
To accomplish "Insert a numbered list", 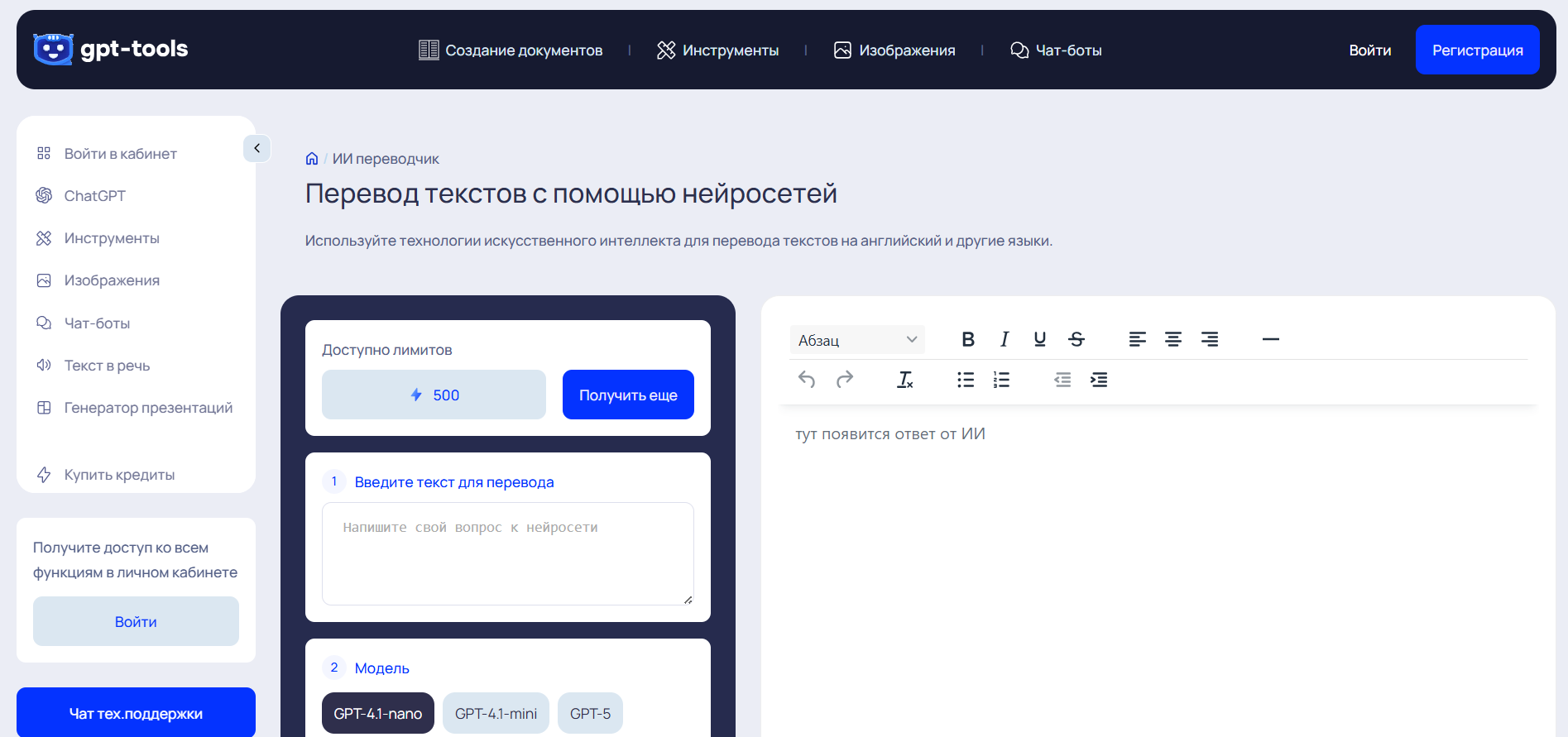I will [x=1001, y=380].
